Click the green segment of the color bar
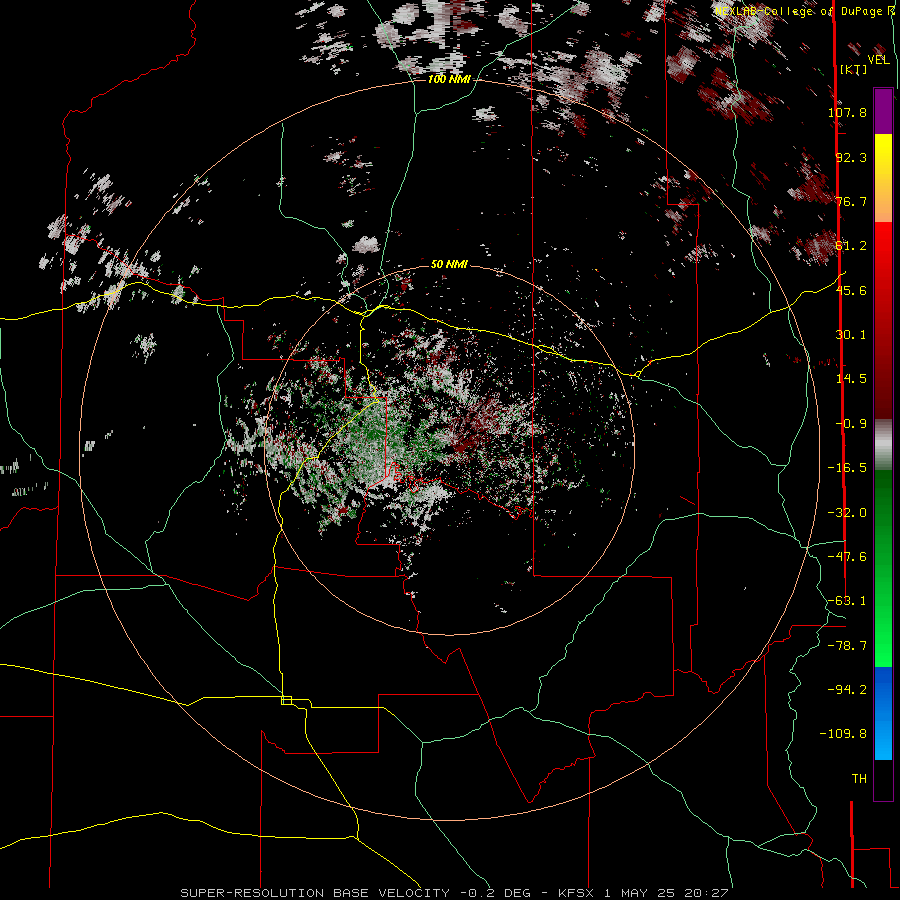This screenshot has height=900, width=900. 883,568
